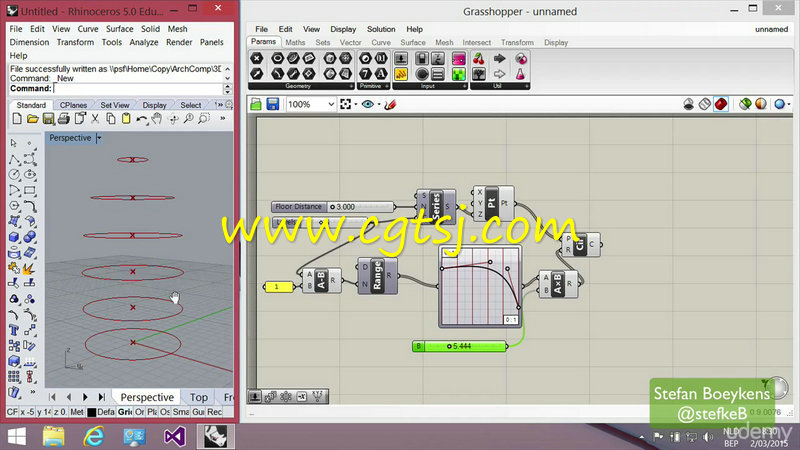Click the Rhino Print icon
The width and height of the screenshot is (800, 450).
click(x=64, y=119)
